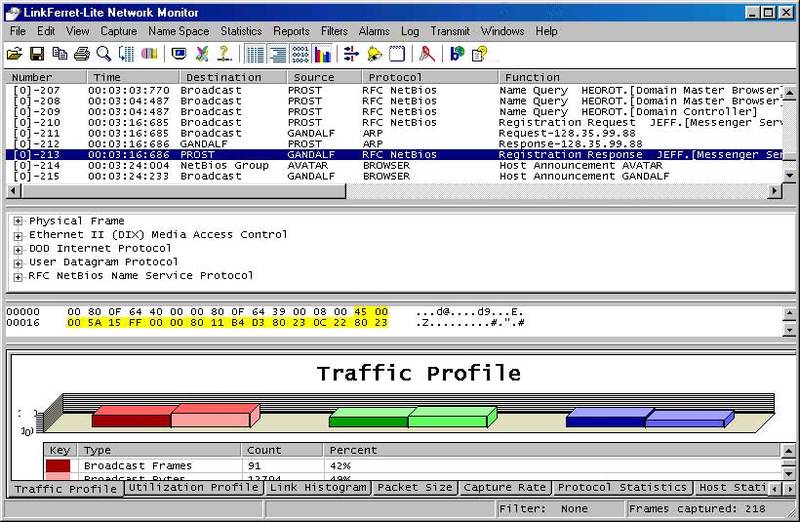Open the Statistics menu

pyautogui.click(x=241, y=31)
